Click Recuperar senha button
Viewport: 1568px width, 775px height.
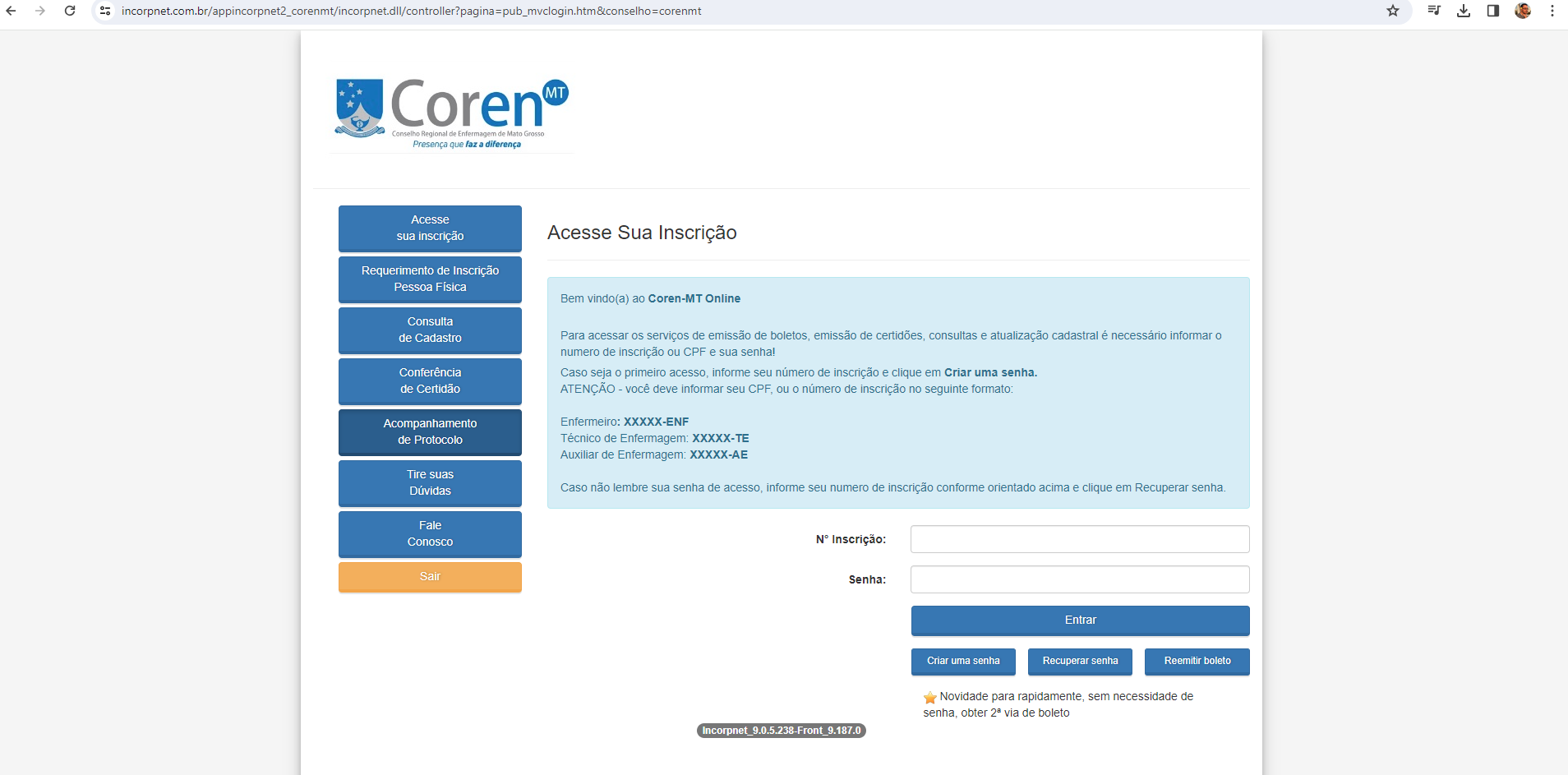(1080, 662)
